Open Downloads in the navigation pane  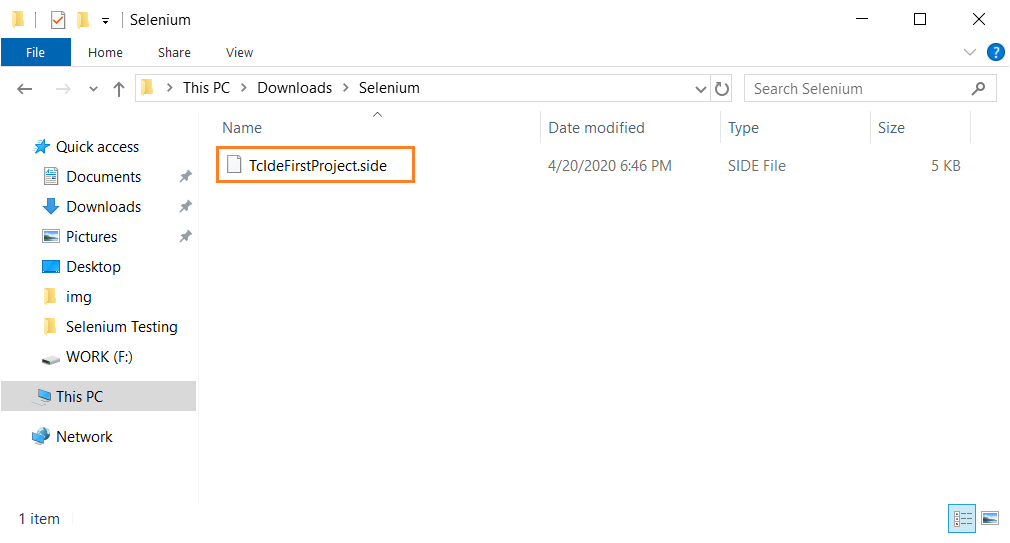point(103,207)
